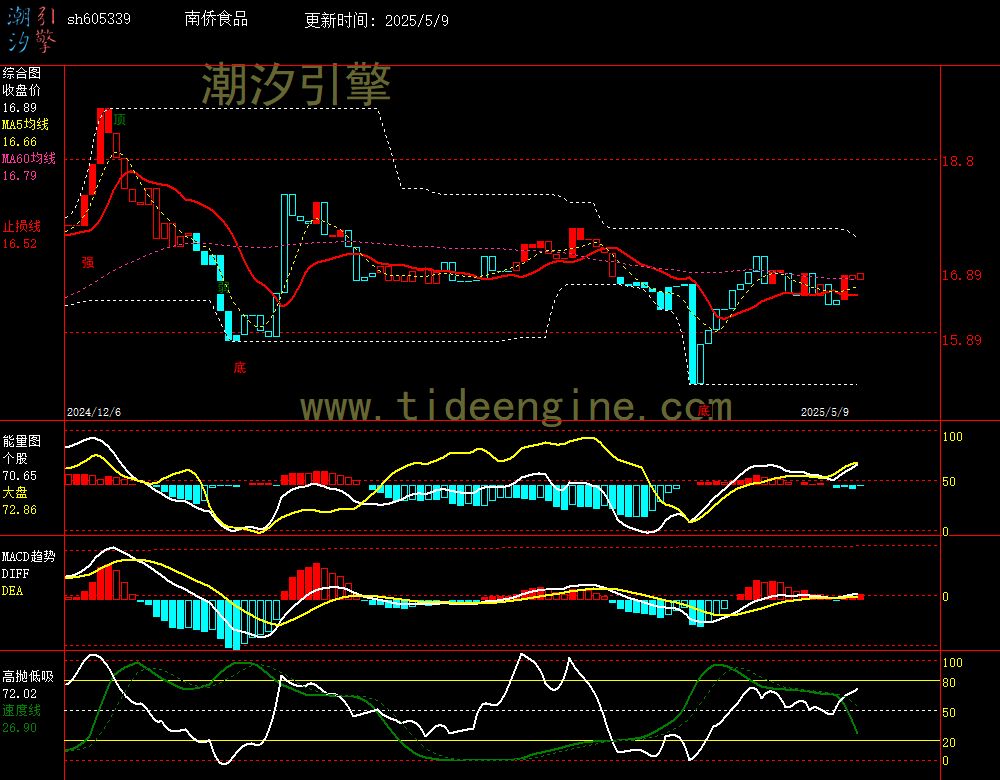Click the red 强 marker on the chart

pos(87,261)
